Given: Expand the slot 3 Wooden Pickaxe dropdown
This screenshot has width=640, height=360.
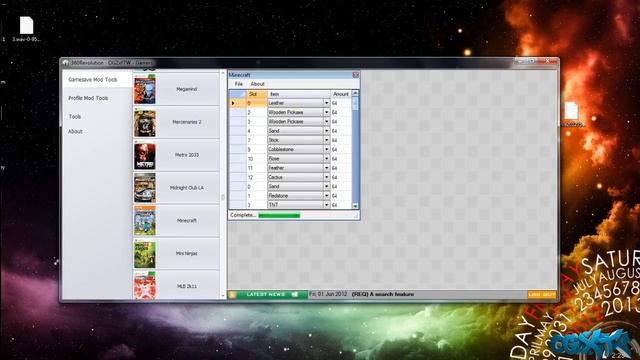Looking at the screenshot, I should [326, 122].
